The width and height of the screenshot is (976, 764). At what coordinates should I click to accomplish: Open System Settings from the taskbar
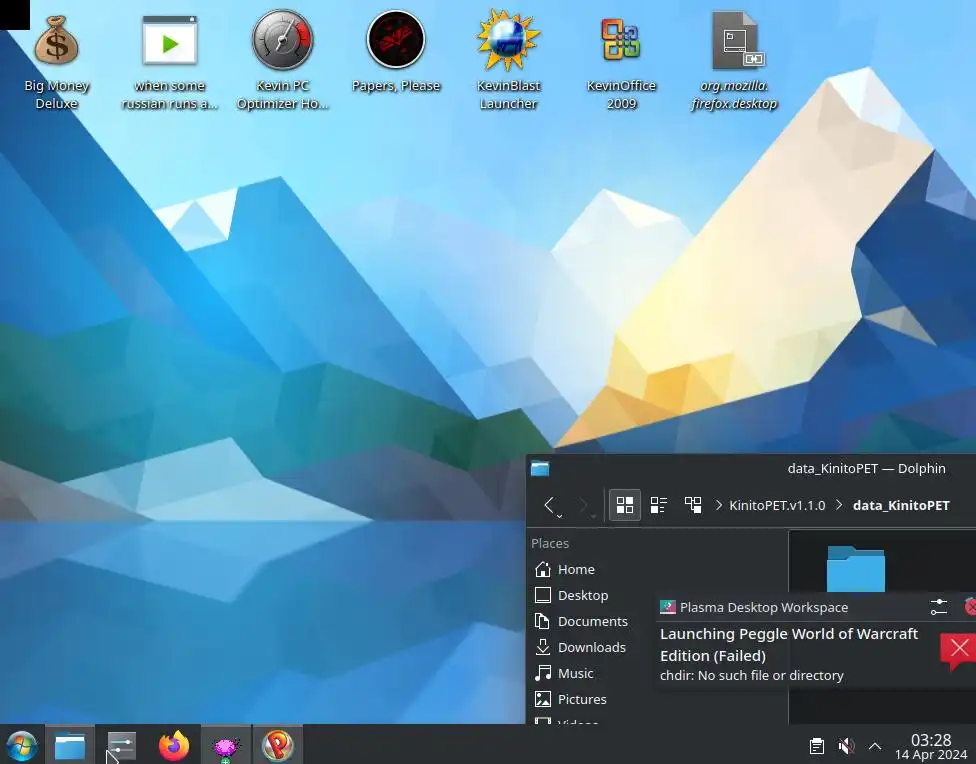pyautogui.click(x=121, y=745)
